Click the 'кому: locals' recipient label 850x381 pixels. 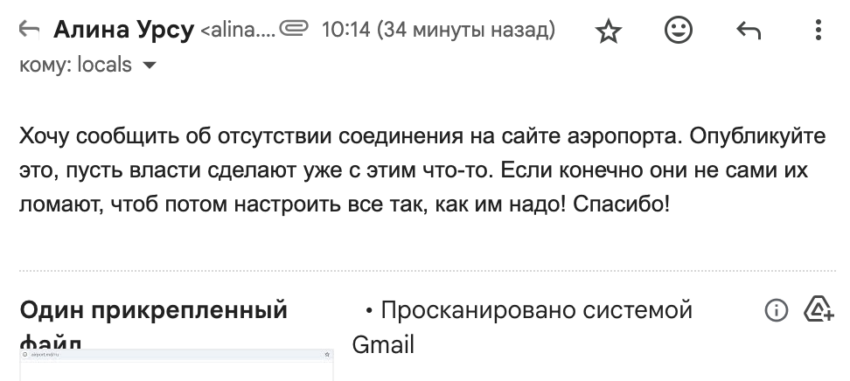[x=75, y=65]
